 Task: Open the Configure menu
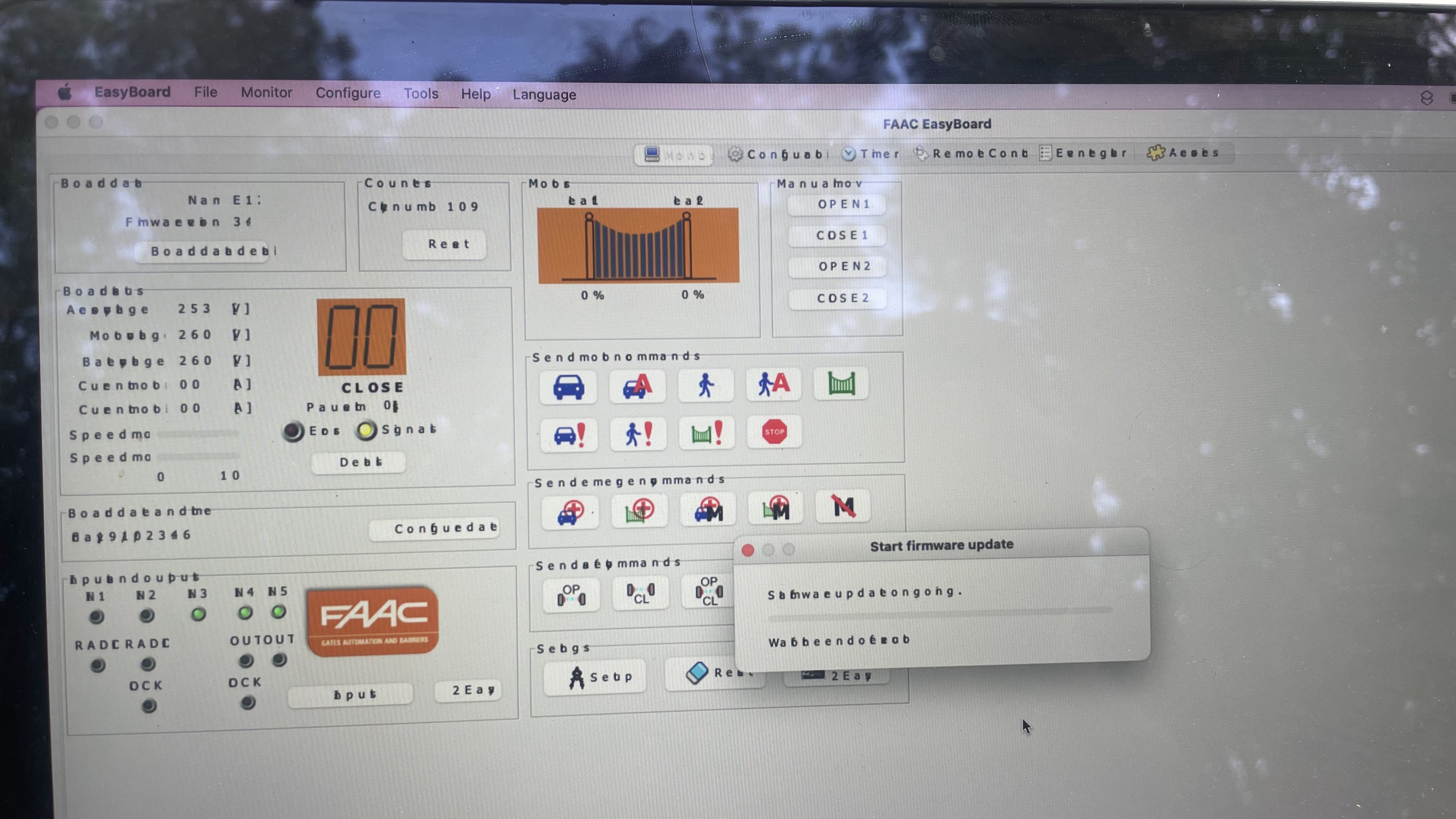click(x=348, y=93)
